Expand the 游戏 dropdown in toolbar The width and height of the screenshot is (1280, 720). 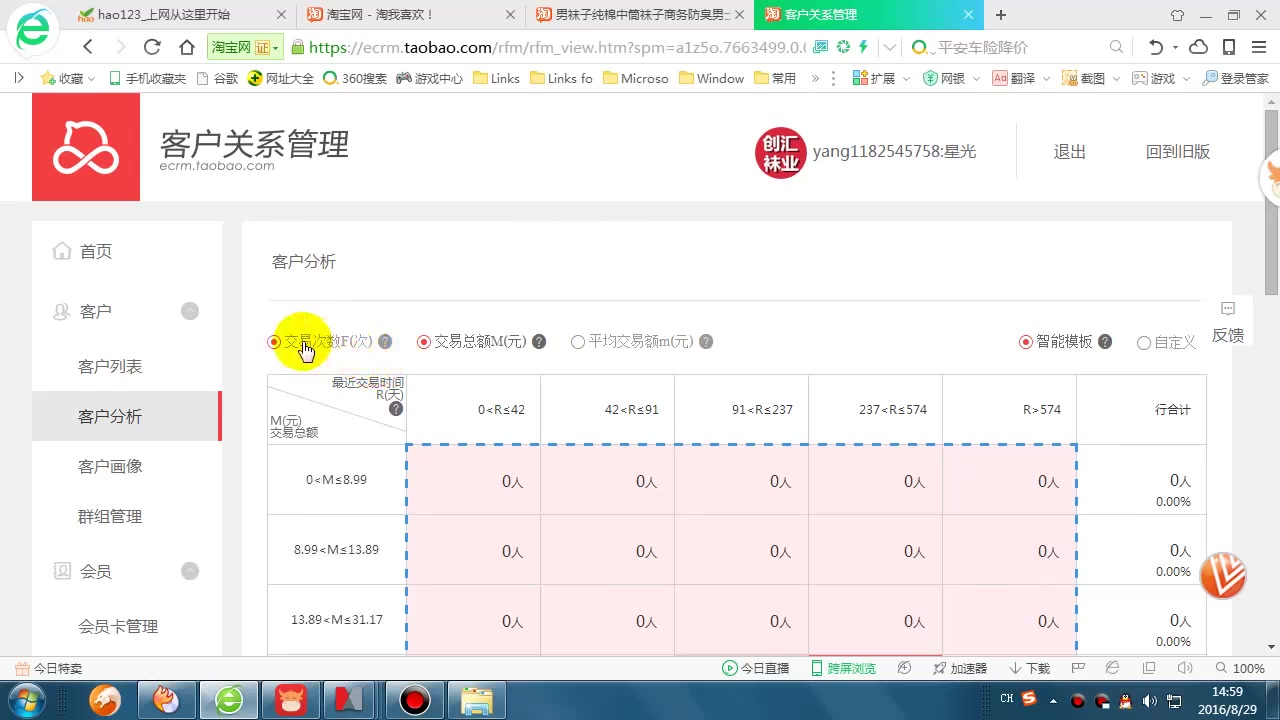pyautogui.click(x=1185, y=78)
